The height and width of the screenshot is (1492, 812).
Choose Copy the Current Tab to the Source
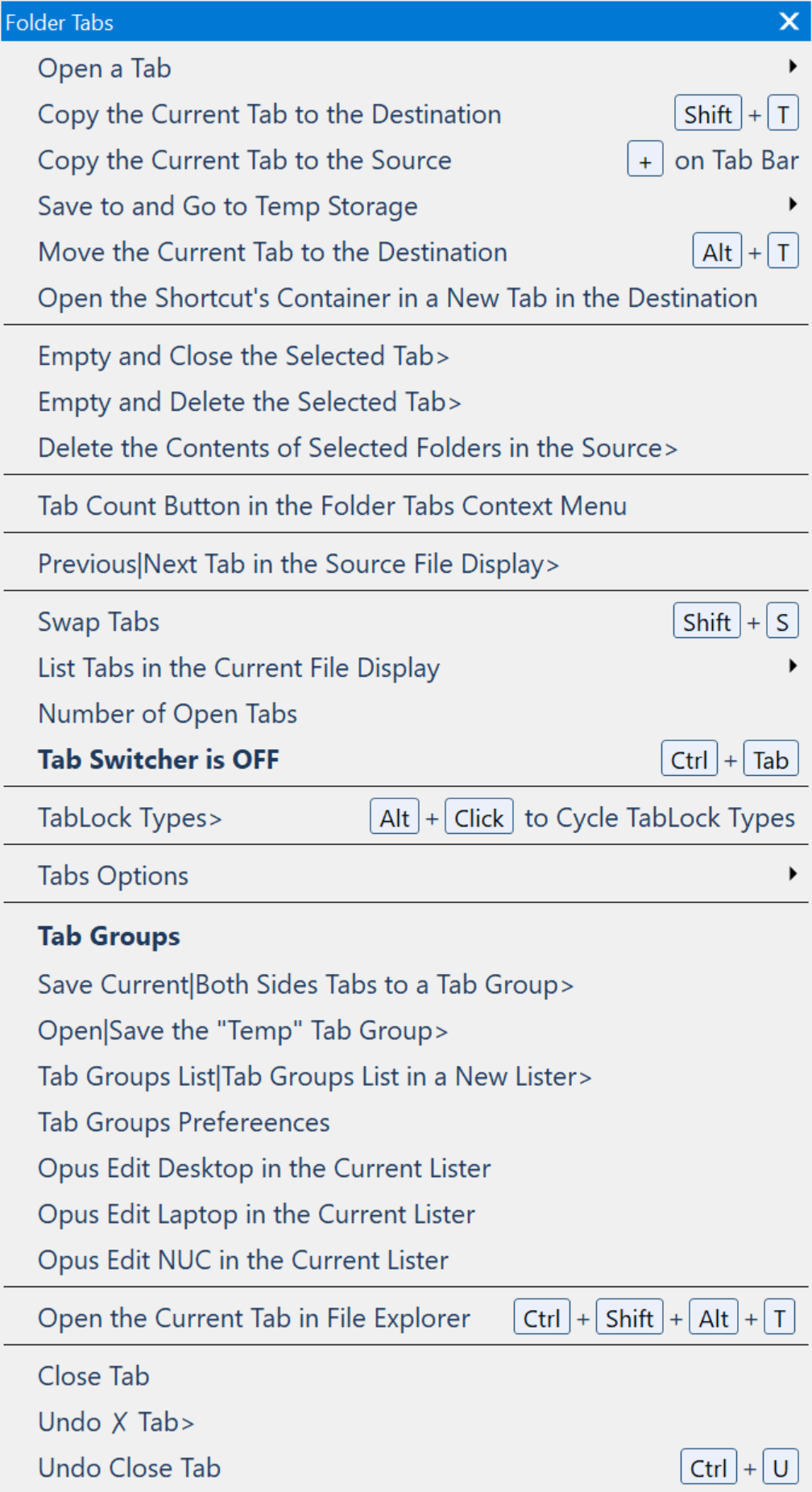click(x=245, y=160)
